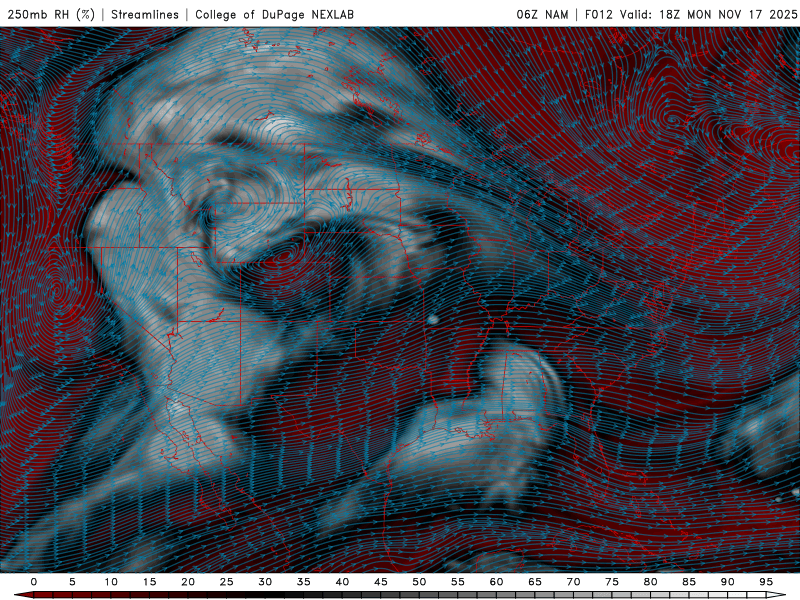Click the "50" label on the color scale
Screen dimensions: 800x600
pos(419,582)
